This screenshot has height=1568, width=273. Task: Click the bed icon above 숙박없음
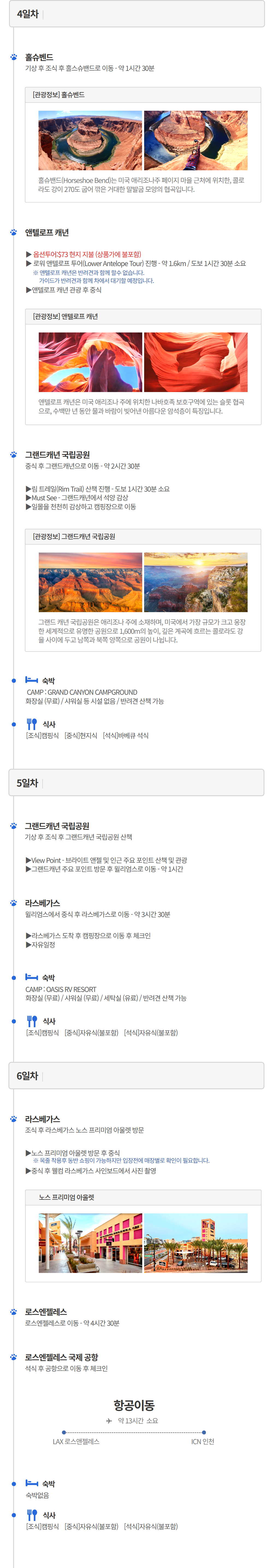[32, 1484]
